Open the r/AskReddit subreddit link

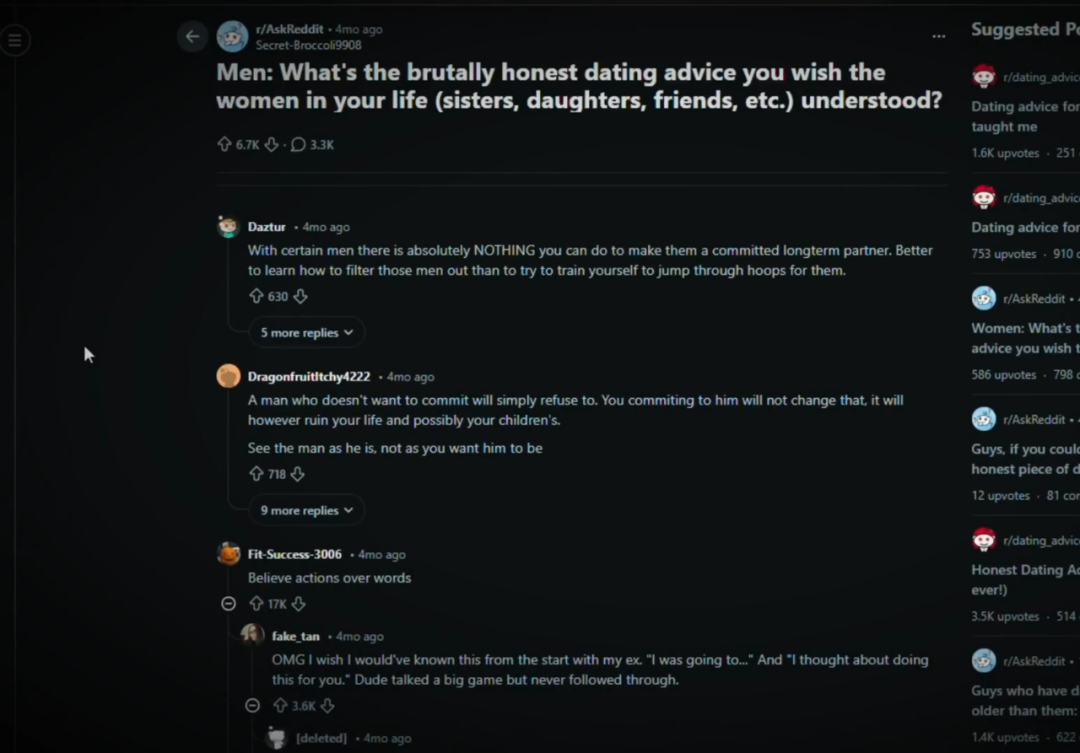289,29
